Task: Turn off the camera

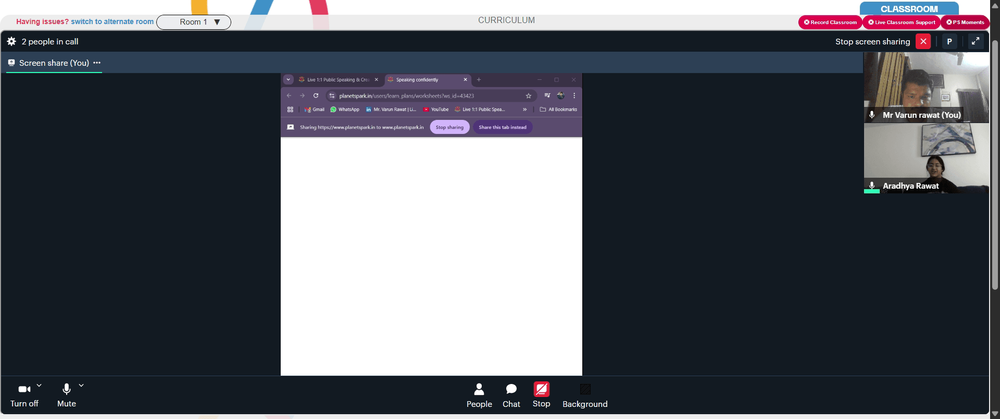Action: 24,395
